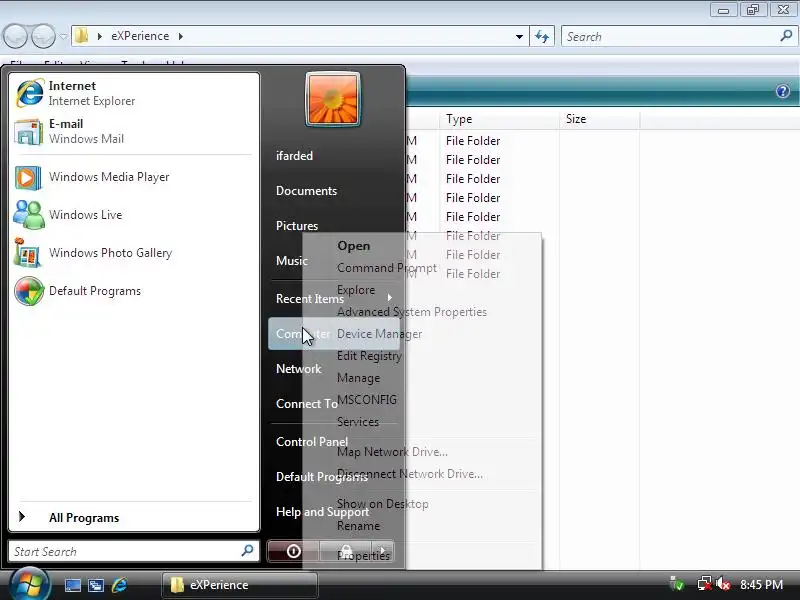800x600 pixels.
Task: Open Windows Photo Gallery
Action: pyautogui.click(x=134, y=253)
